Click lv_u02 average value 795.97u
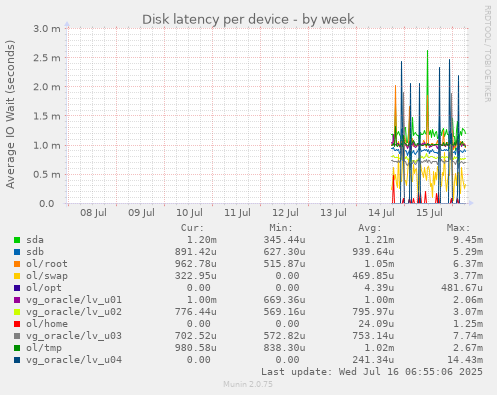This screenshot has height=395, width=497. (373, 312)
